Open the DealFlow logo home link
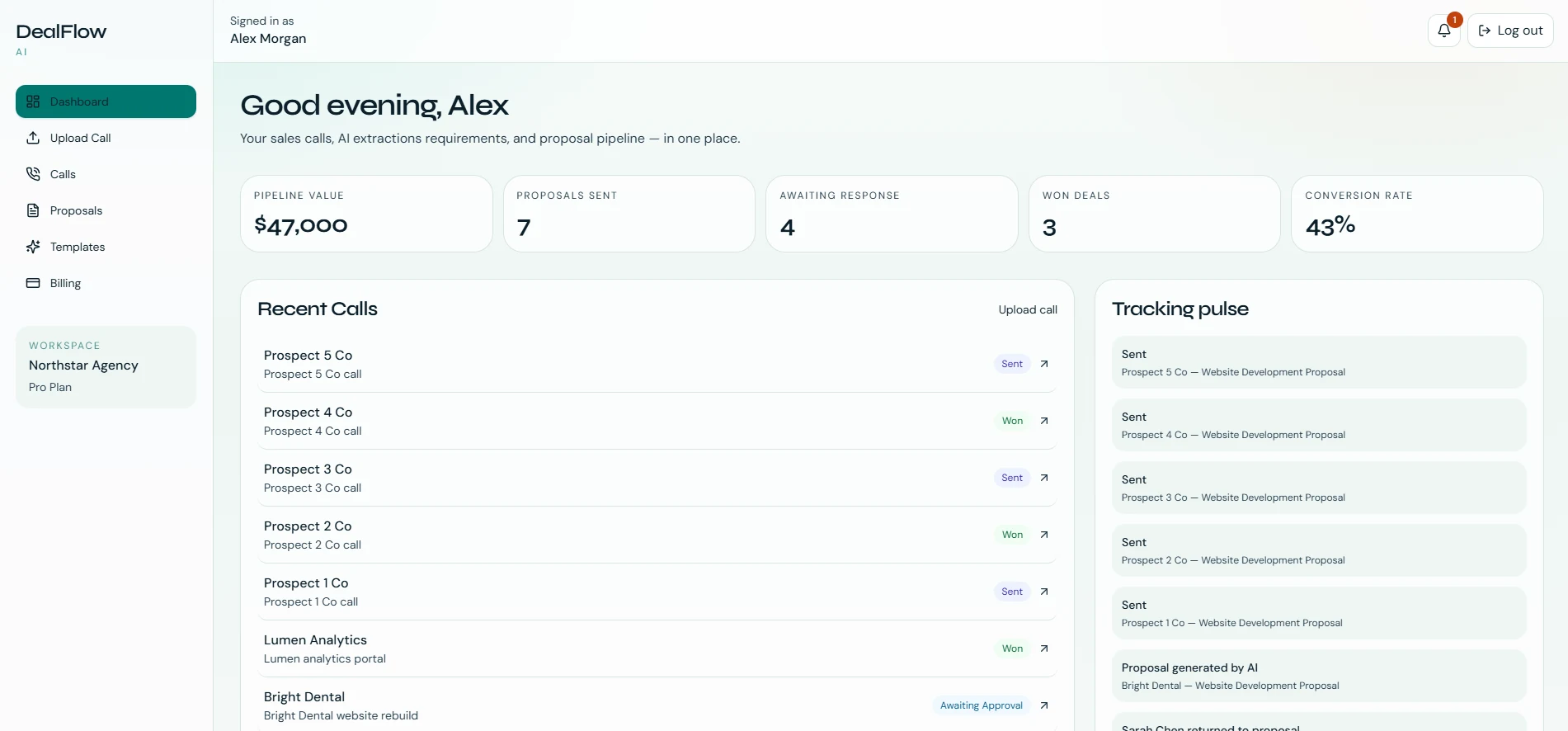 click(61, 38)
